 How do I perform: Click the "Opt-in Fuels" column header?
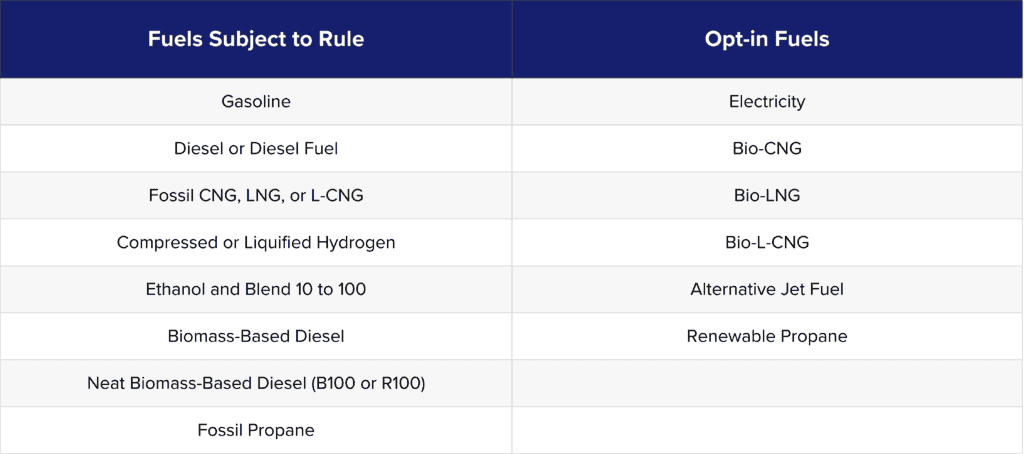767,40
